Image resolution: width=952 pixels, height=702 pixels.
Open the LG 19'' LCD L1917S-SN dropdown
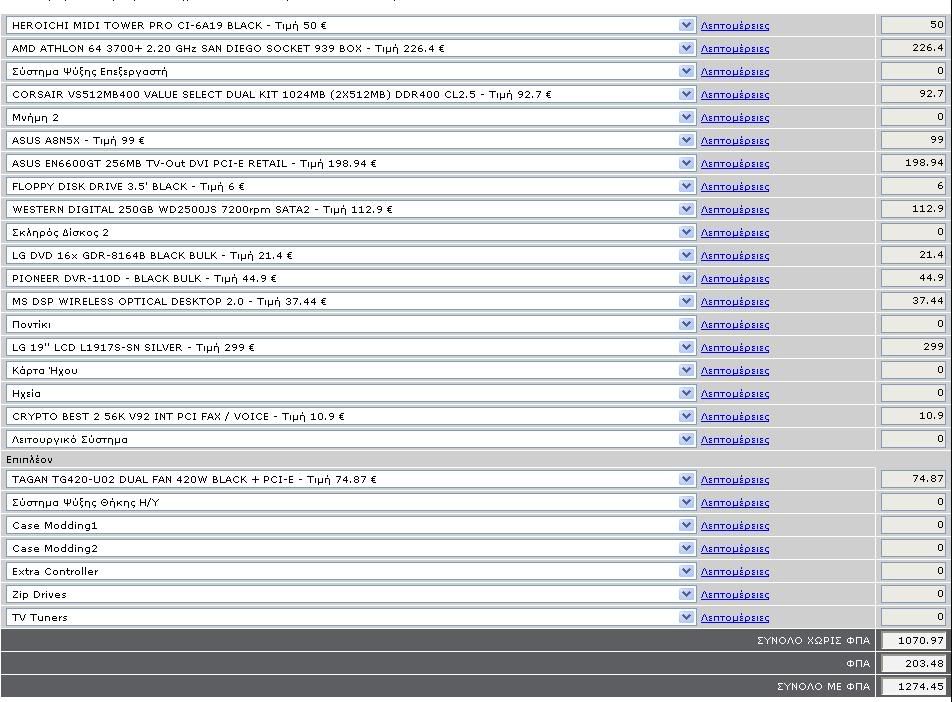point(350,347)
